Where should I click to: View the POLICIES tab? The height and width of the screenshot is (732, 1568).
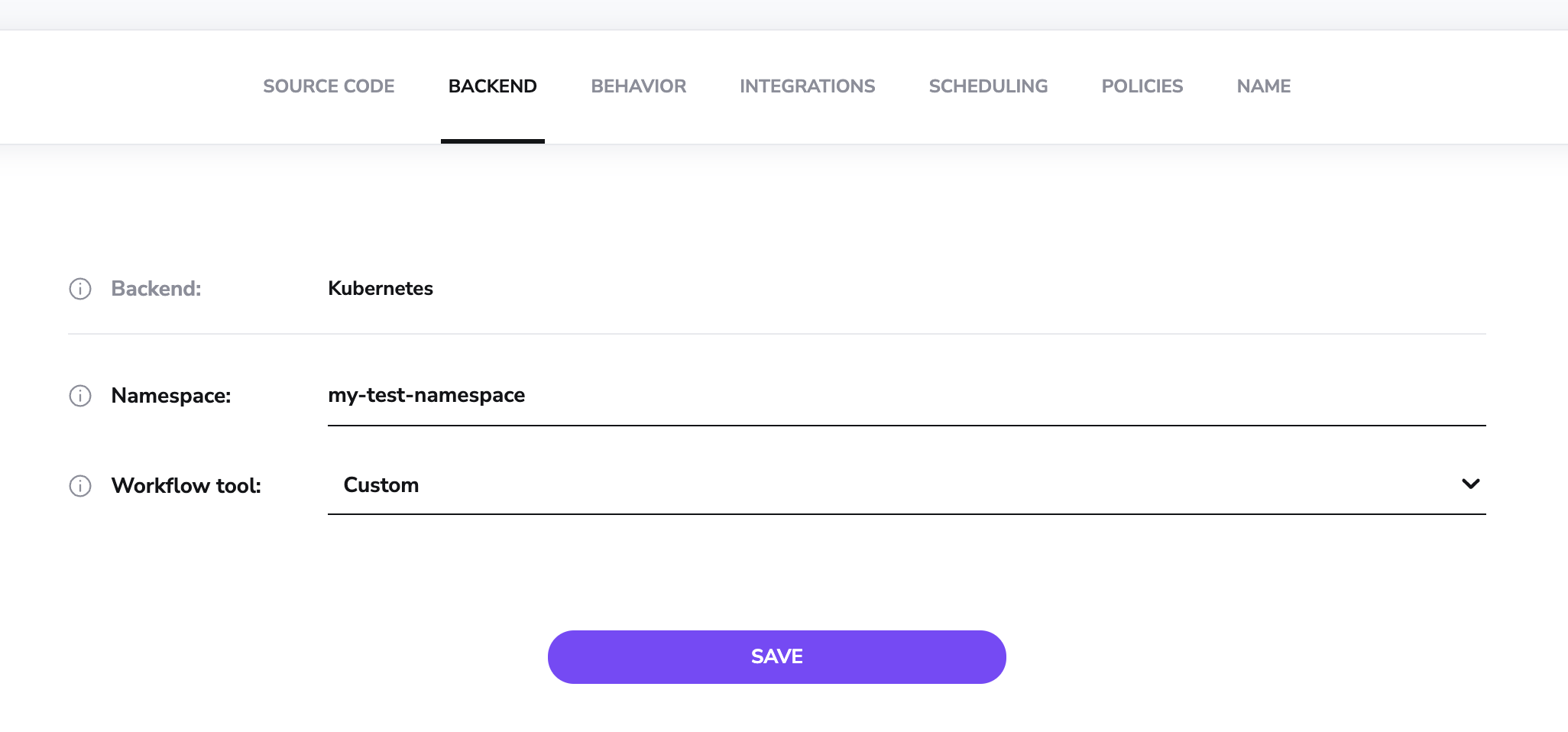tap(1142, 86)
